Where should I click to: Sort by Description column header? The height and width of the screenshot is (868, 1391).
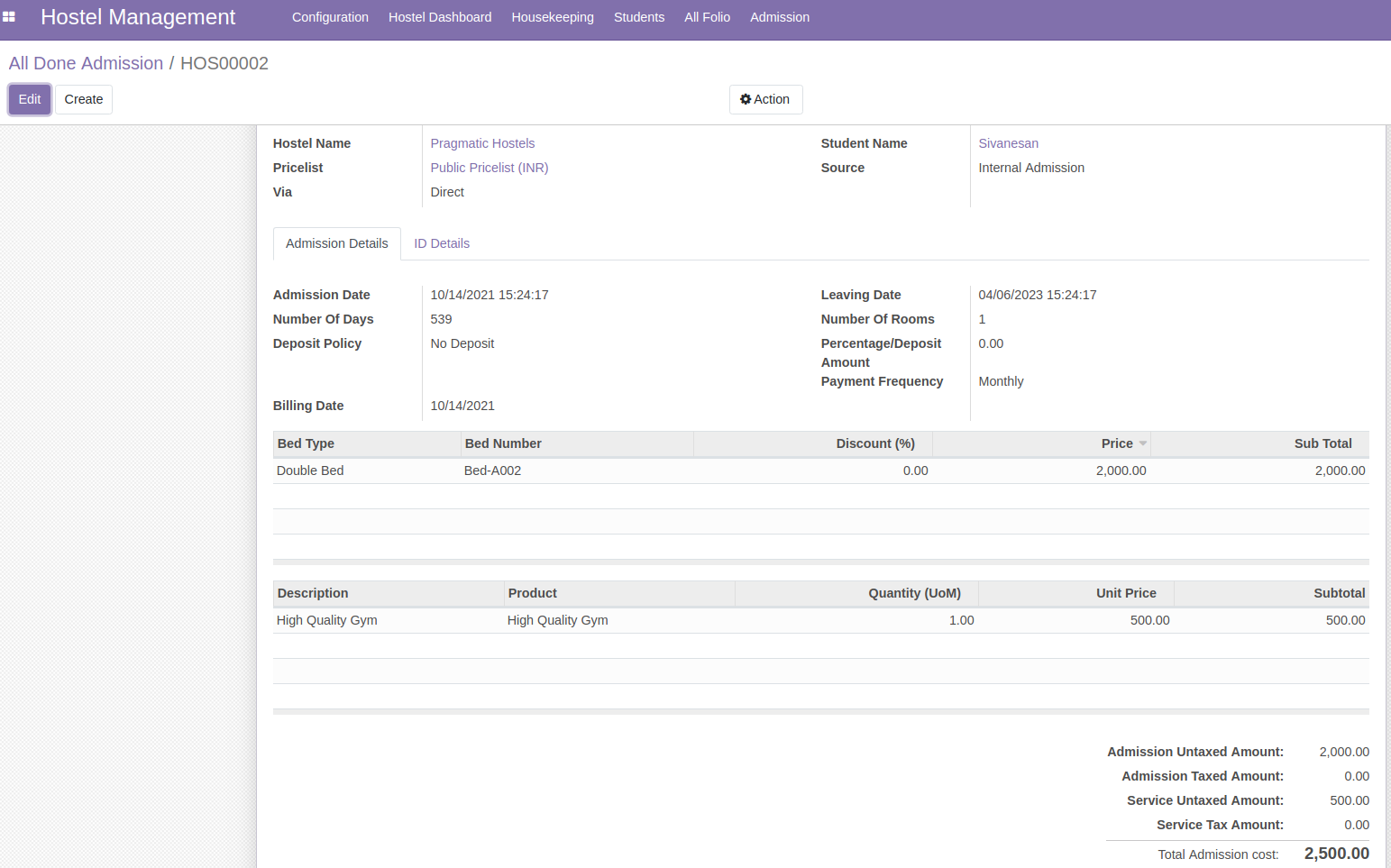click(389, 593)
